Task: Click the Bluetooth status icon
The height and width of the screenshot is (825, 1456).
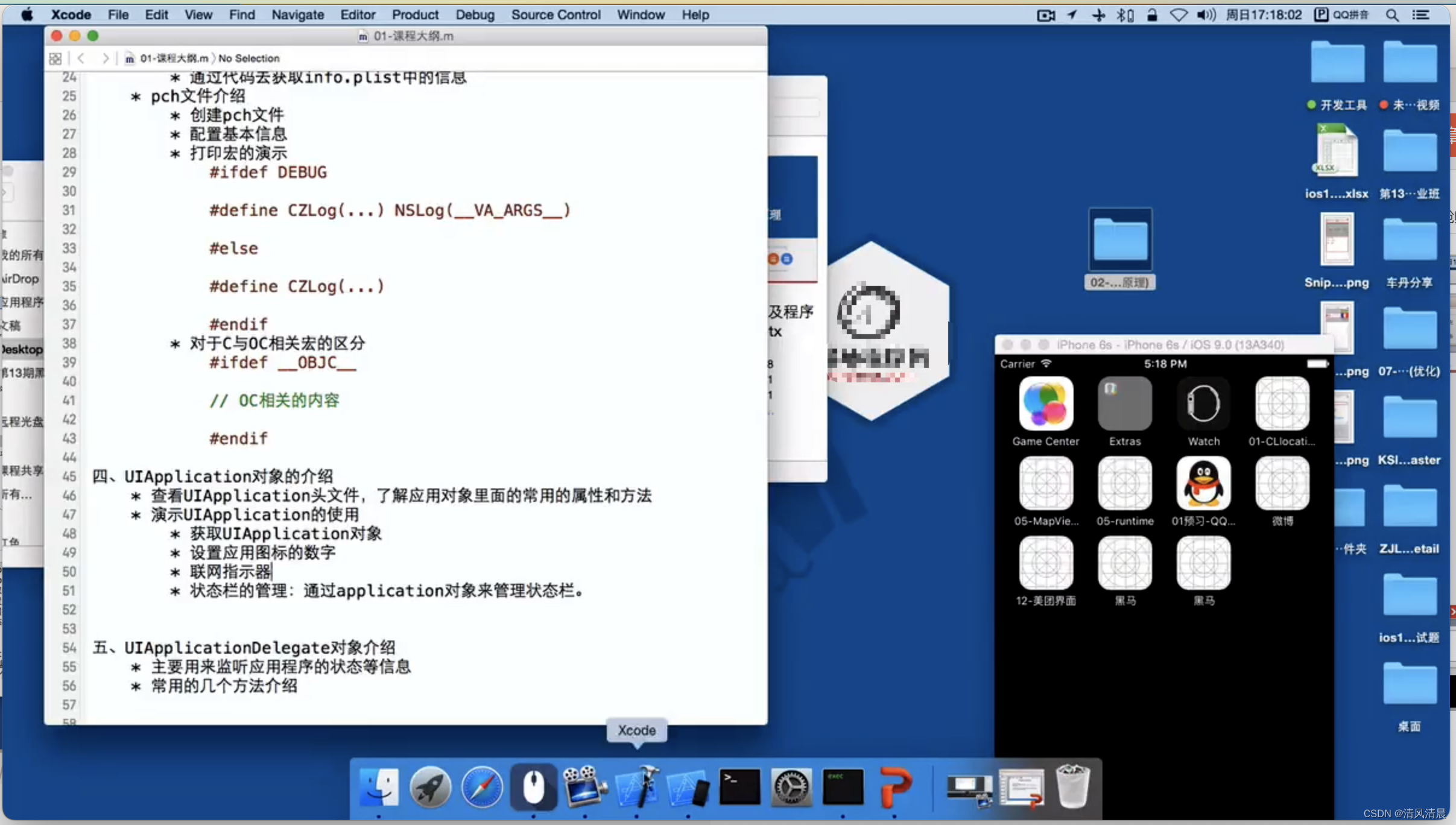Action: coord(1124,14)
